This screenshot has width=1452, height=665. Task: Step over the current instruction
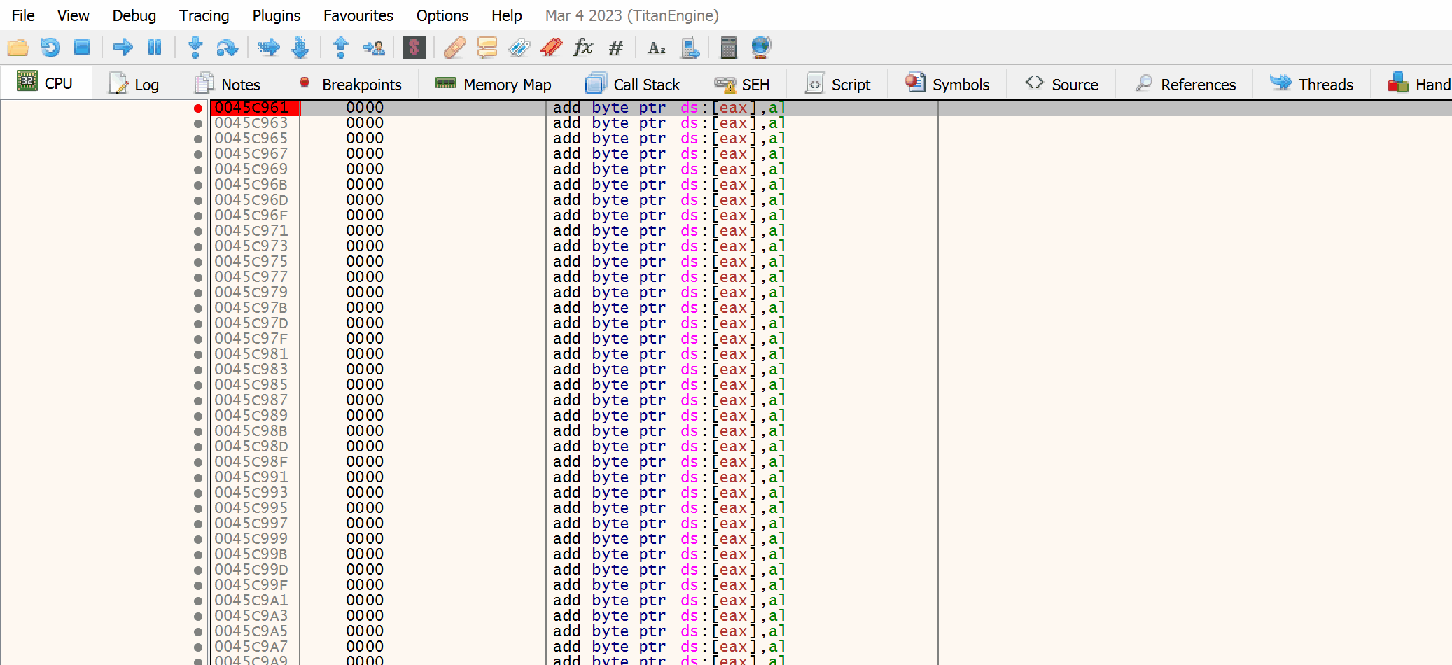coord(228,46)
